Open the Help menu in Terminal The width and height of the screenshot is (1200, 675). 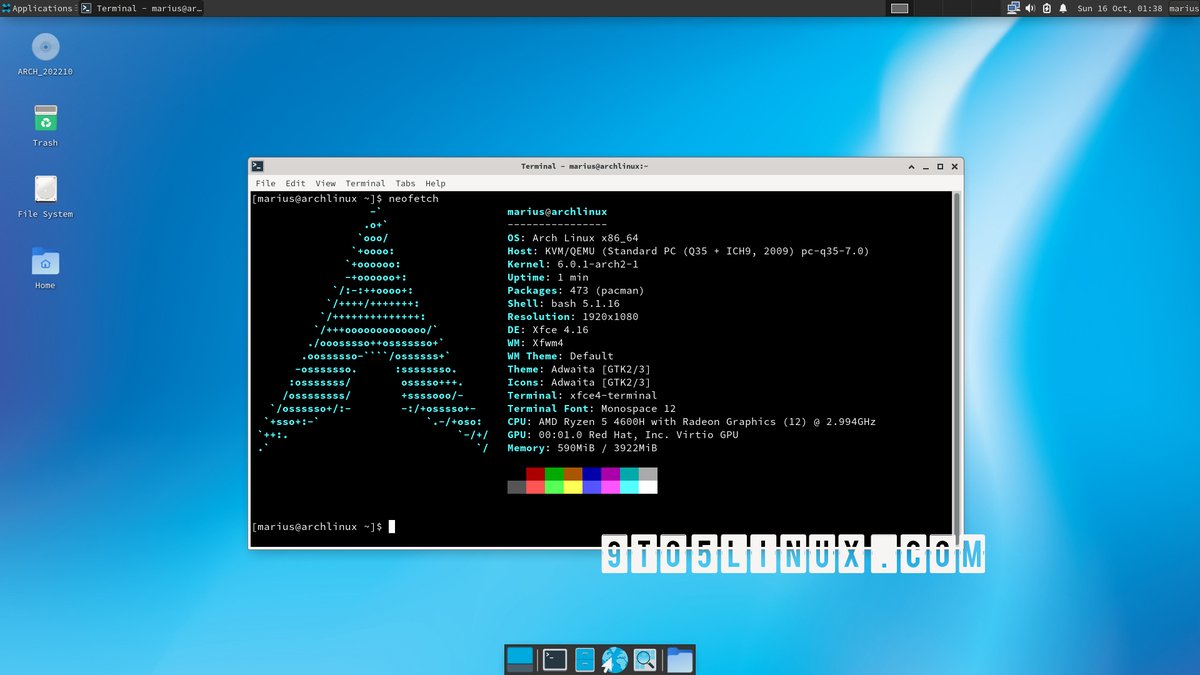coord(435,184)
